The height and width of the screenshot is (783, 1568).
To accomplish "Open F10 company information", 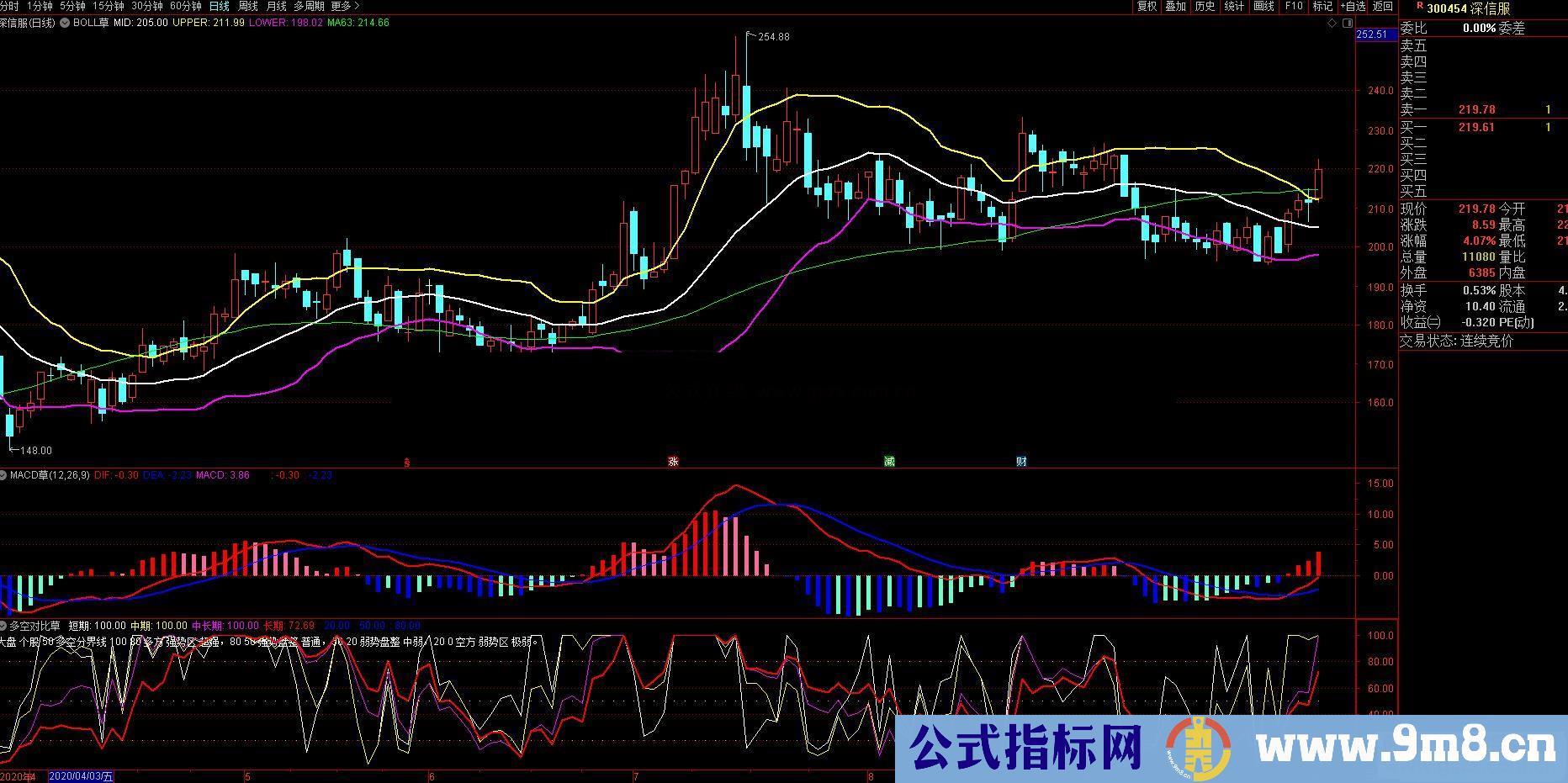I will [x=1294, y=6].
